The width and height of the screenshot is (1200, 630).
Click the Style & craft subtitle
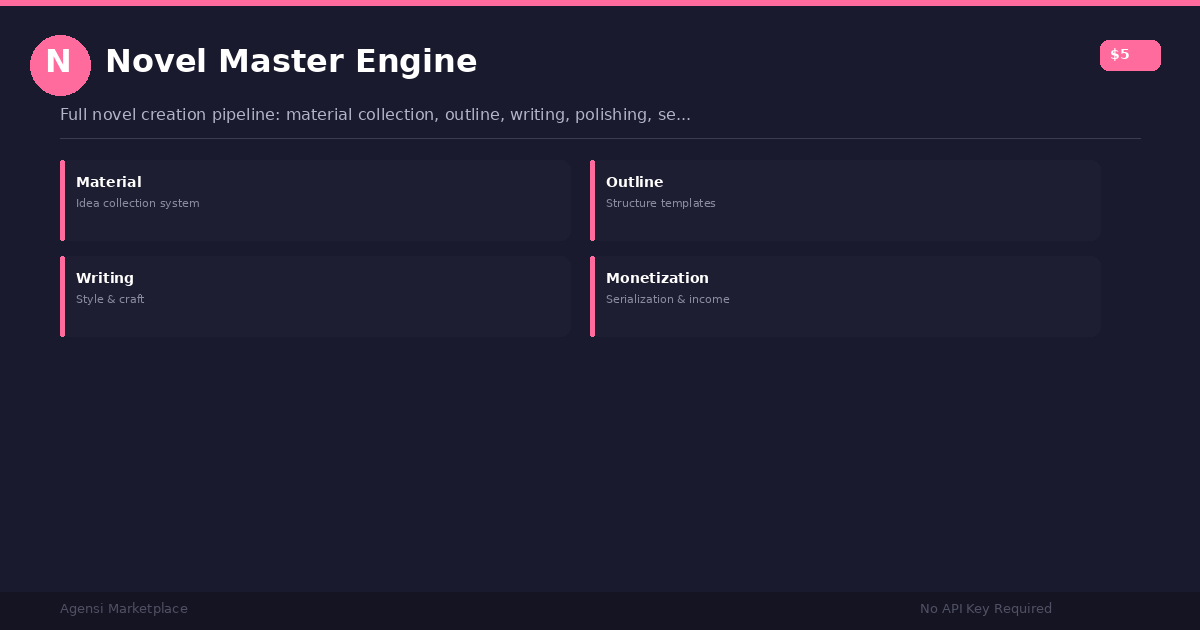tap(110, 300)
